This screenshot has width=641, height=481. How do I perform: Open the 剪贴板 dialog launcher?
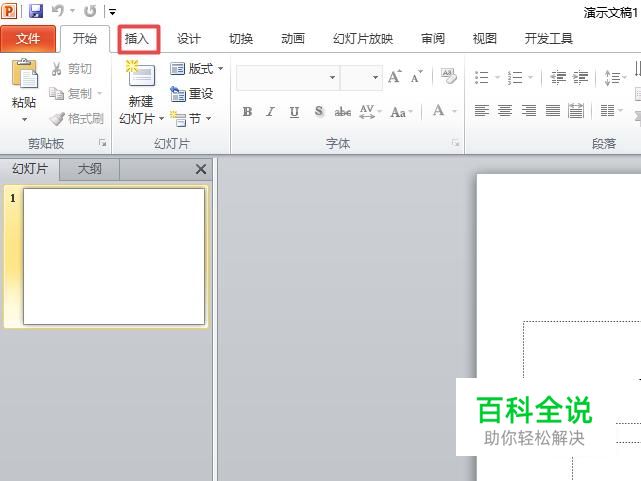click(x=103, y=143)
